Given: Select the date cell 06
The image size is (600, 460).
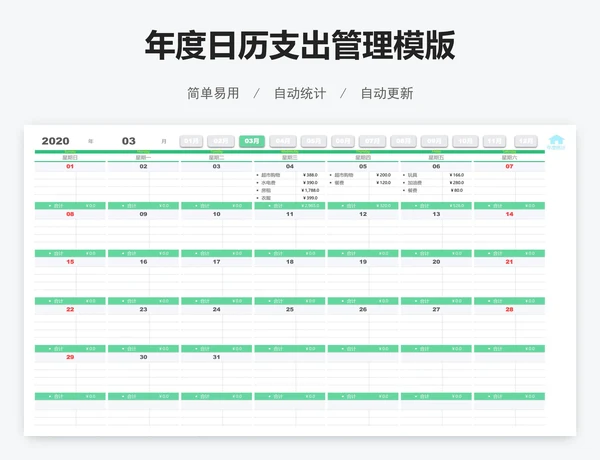Looking at the screenshot, I should coord(436,166).
